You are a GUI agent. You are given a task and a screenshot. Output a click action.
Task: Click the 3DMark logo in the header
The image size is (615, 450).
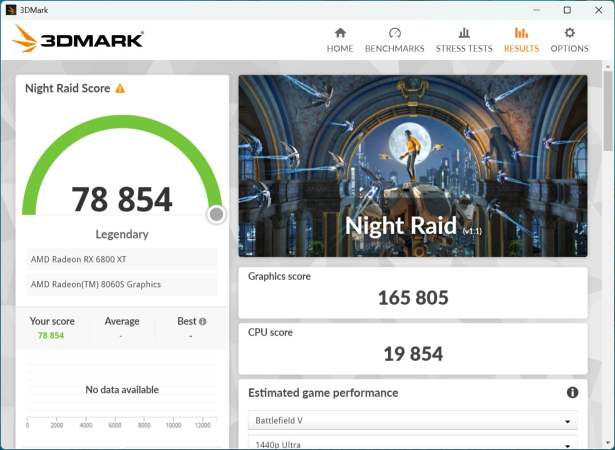[x=78, y=40]
